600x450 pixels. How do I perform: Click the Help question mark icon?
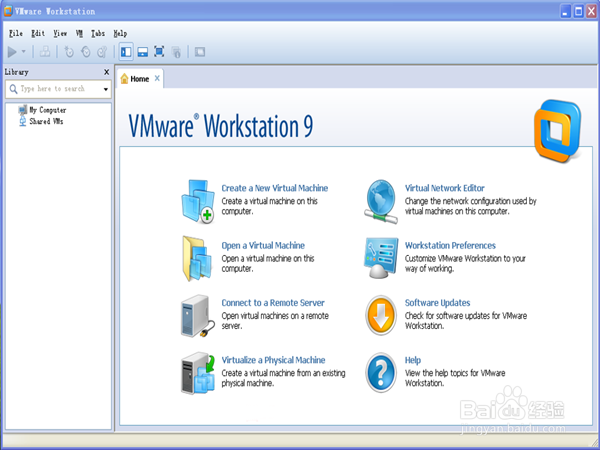pos(381,373)
